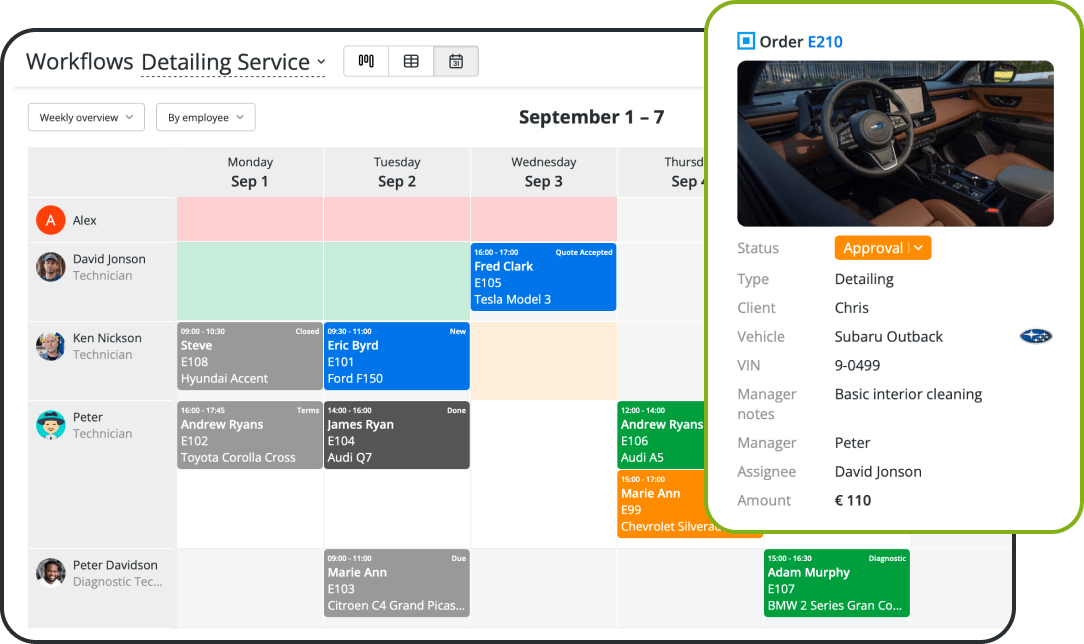This screenshot has height=644, width=1084.
Task: Click Peter's cartoon avatar
Action: [x=50, y=425]
